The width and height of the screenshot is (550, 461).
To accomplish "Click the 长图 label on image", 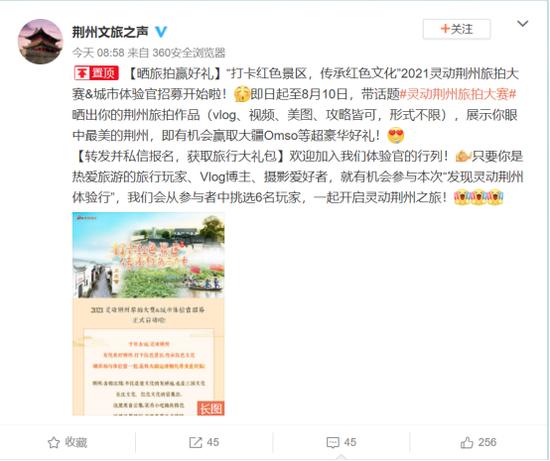I will (x=210, y=408).
